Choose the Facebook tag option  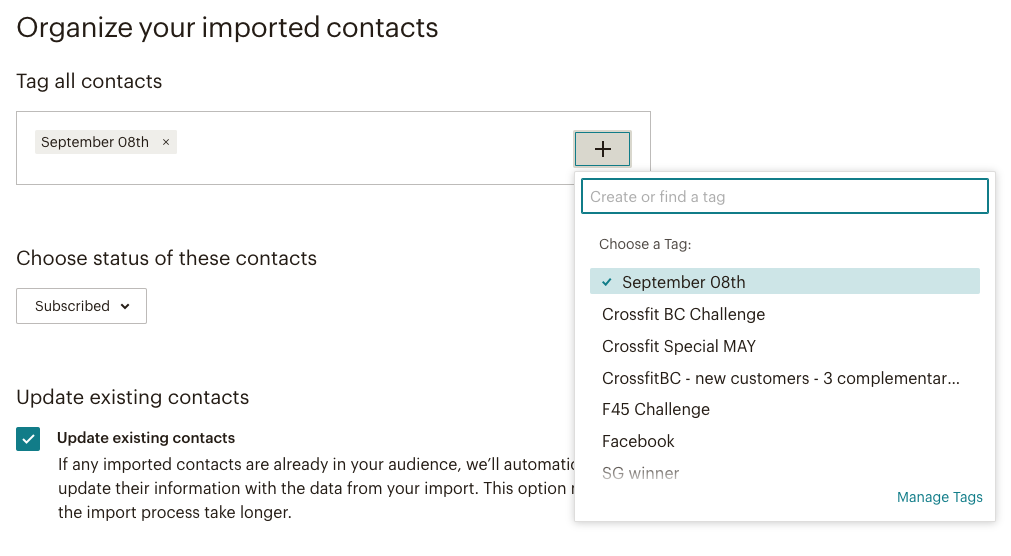tap(638, 441)
